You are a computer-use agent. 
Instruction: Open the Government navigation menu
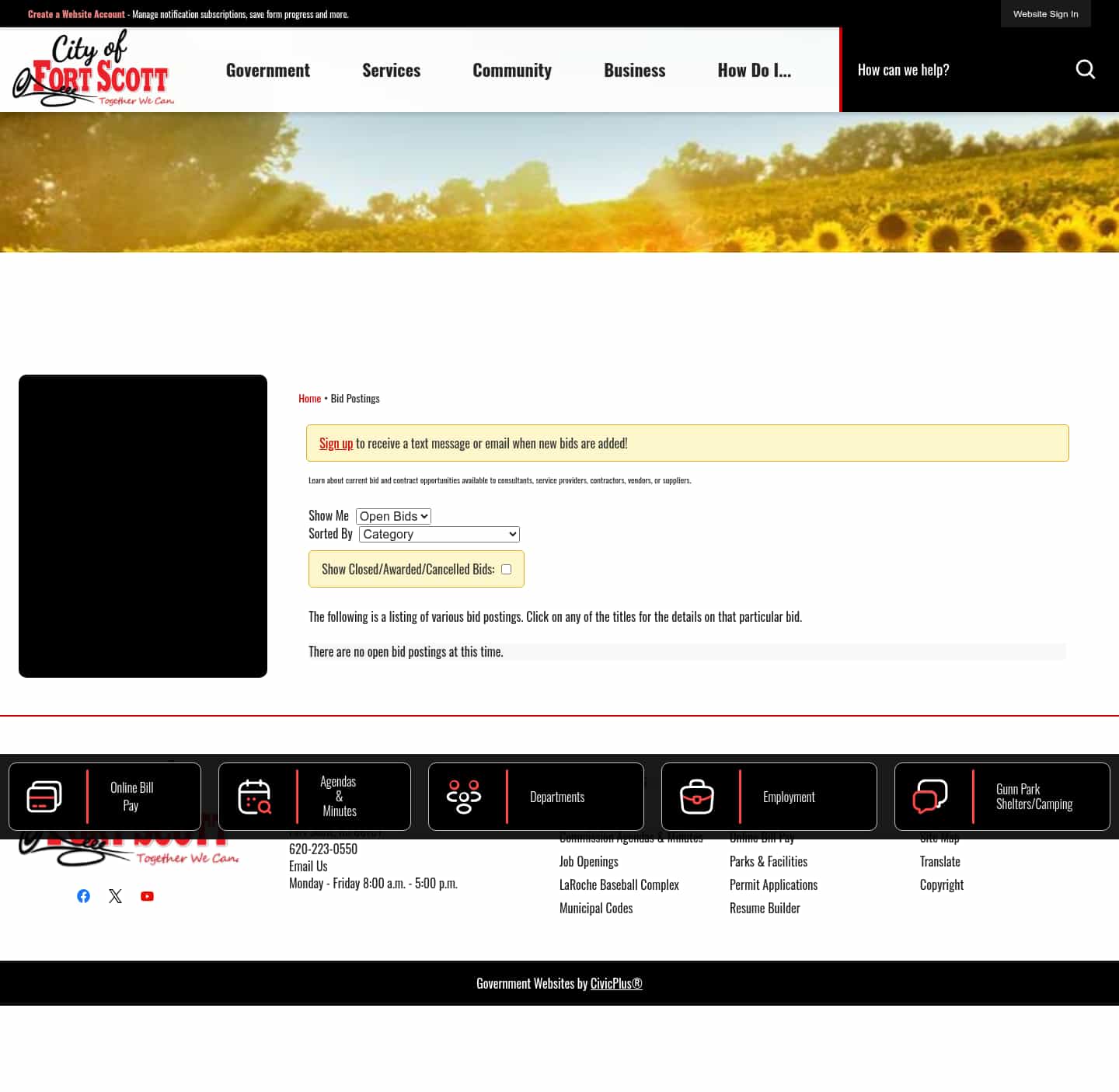(267, 69)
